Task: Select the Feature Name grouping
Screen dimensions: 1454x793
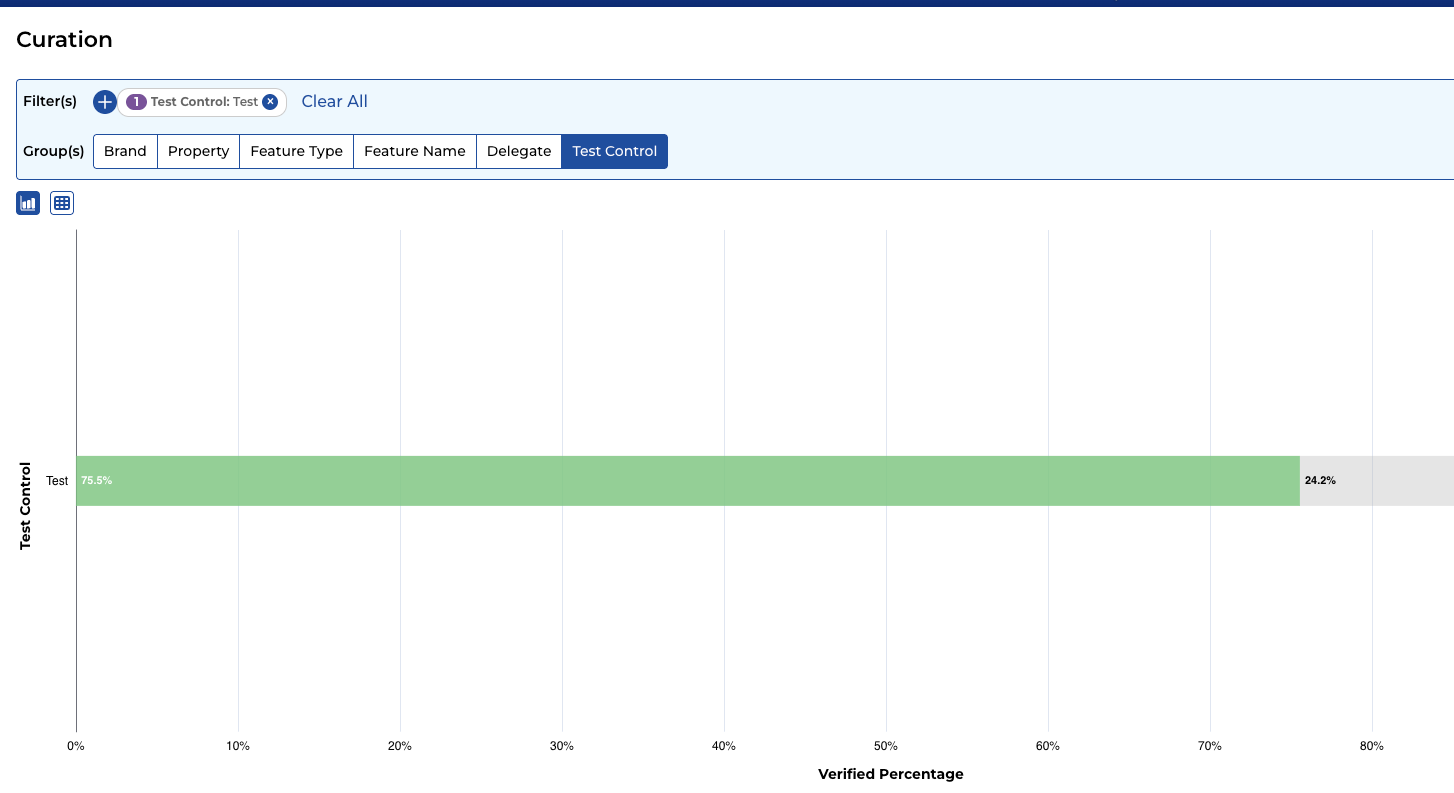Action: [415, 151]
